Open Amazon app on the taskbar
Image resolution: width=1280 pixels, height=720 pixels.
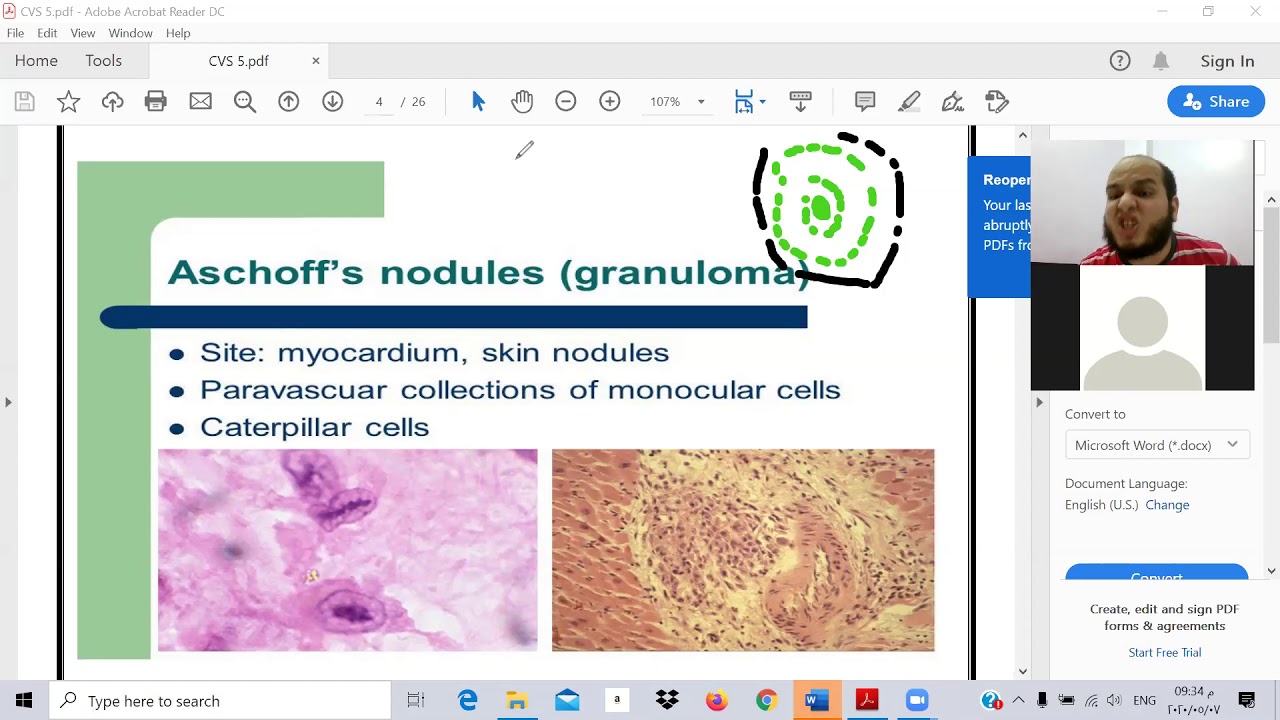pos(617,700)
